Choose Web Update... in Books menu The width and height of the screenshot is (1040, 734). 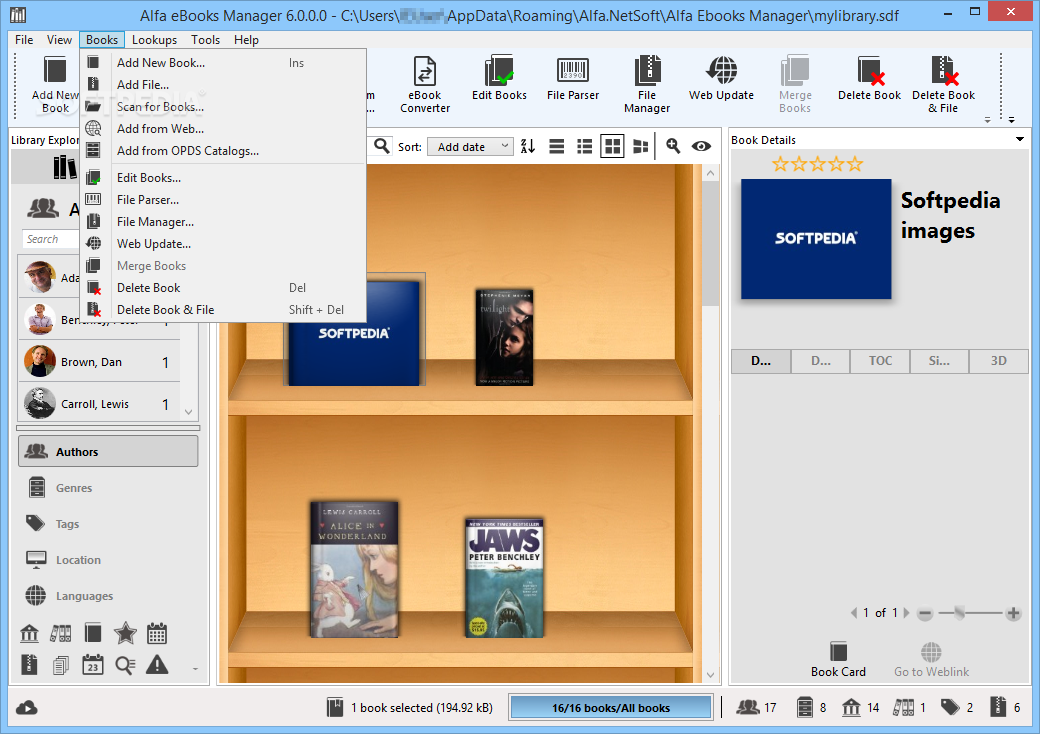click(x=223, y=243)
